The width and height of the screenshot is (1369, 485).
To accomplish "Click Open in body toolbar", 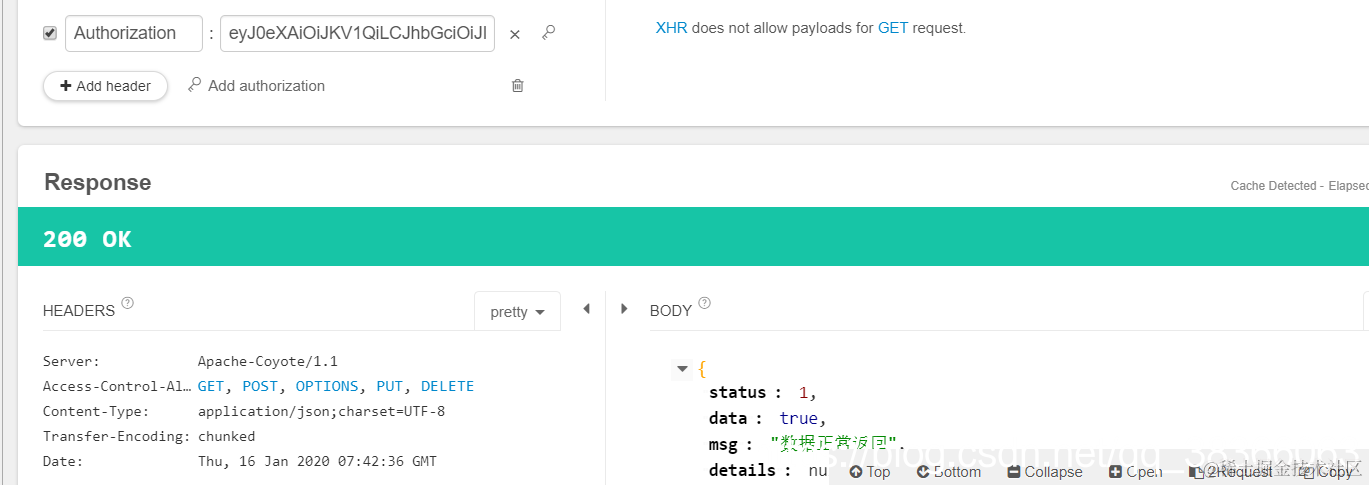I will point(1136,472).
